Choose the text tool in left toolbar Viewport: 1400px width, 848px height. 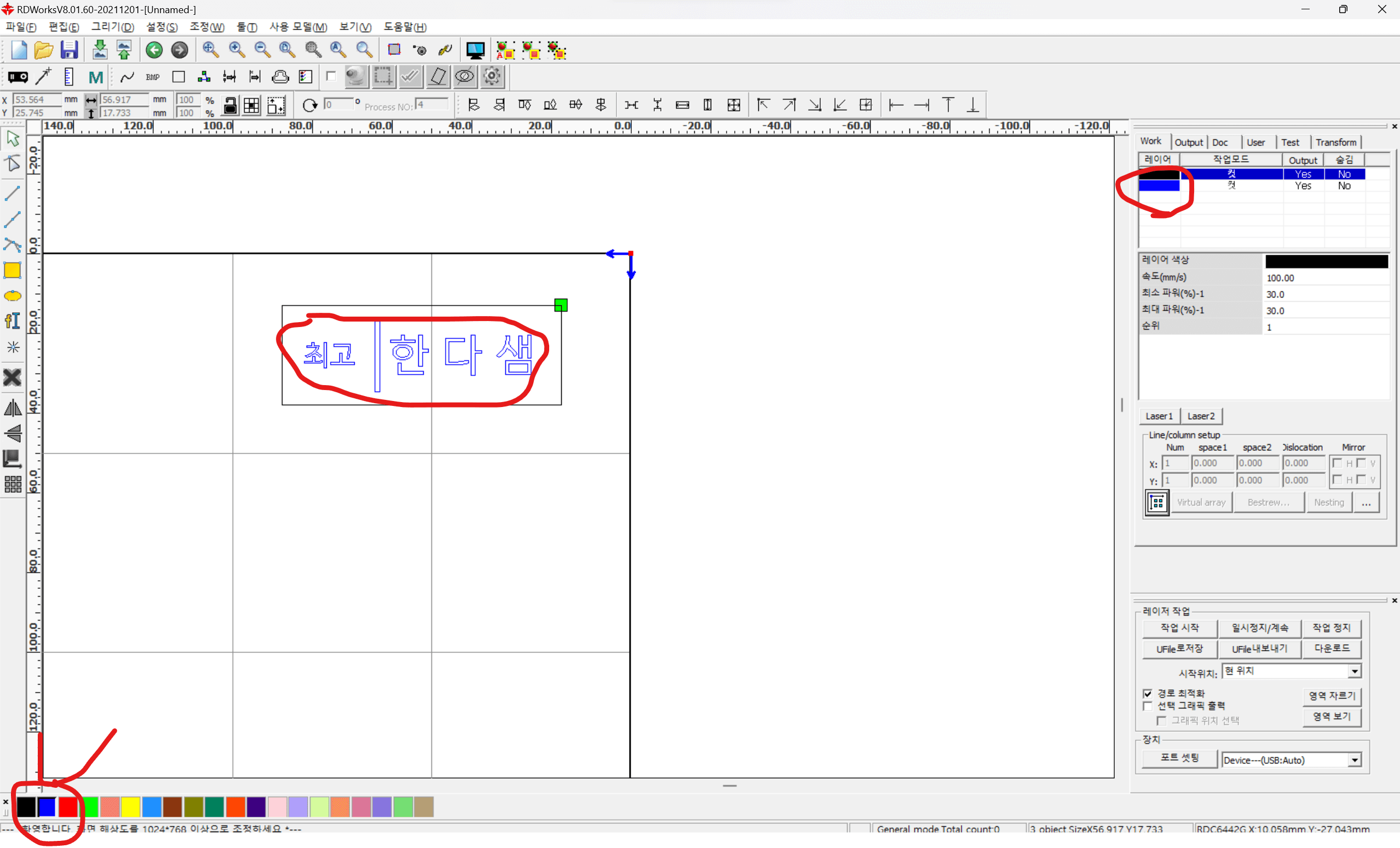(x=13, y=321)
